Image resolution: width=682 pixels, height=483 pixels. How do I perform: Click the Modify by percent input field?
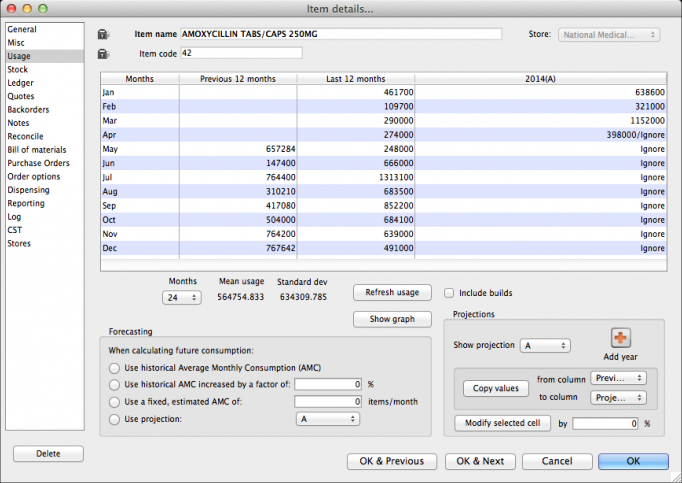point(605,423)
